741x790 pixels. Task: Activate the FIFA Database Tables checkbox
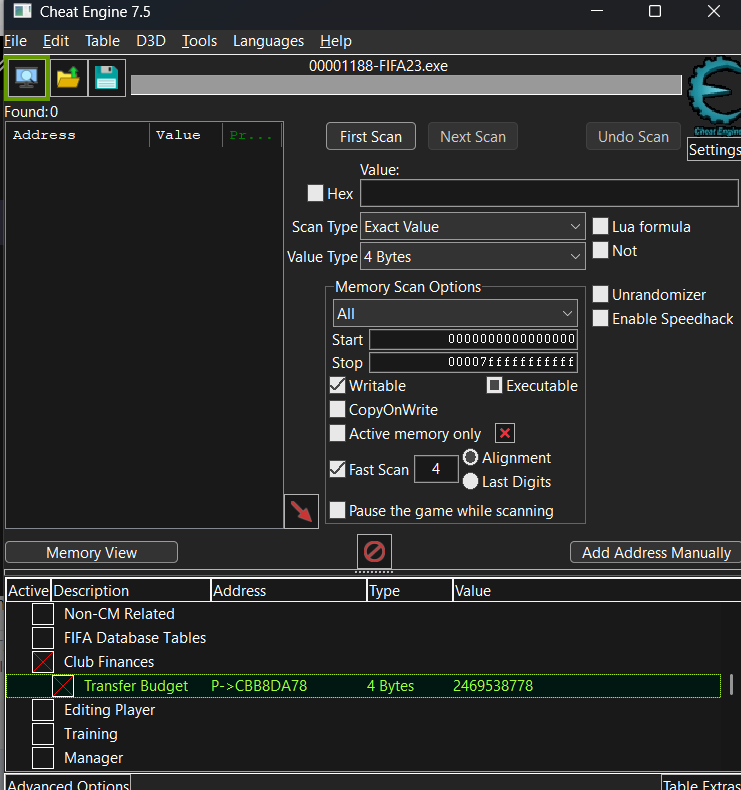click(x=43, y=638)
